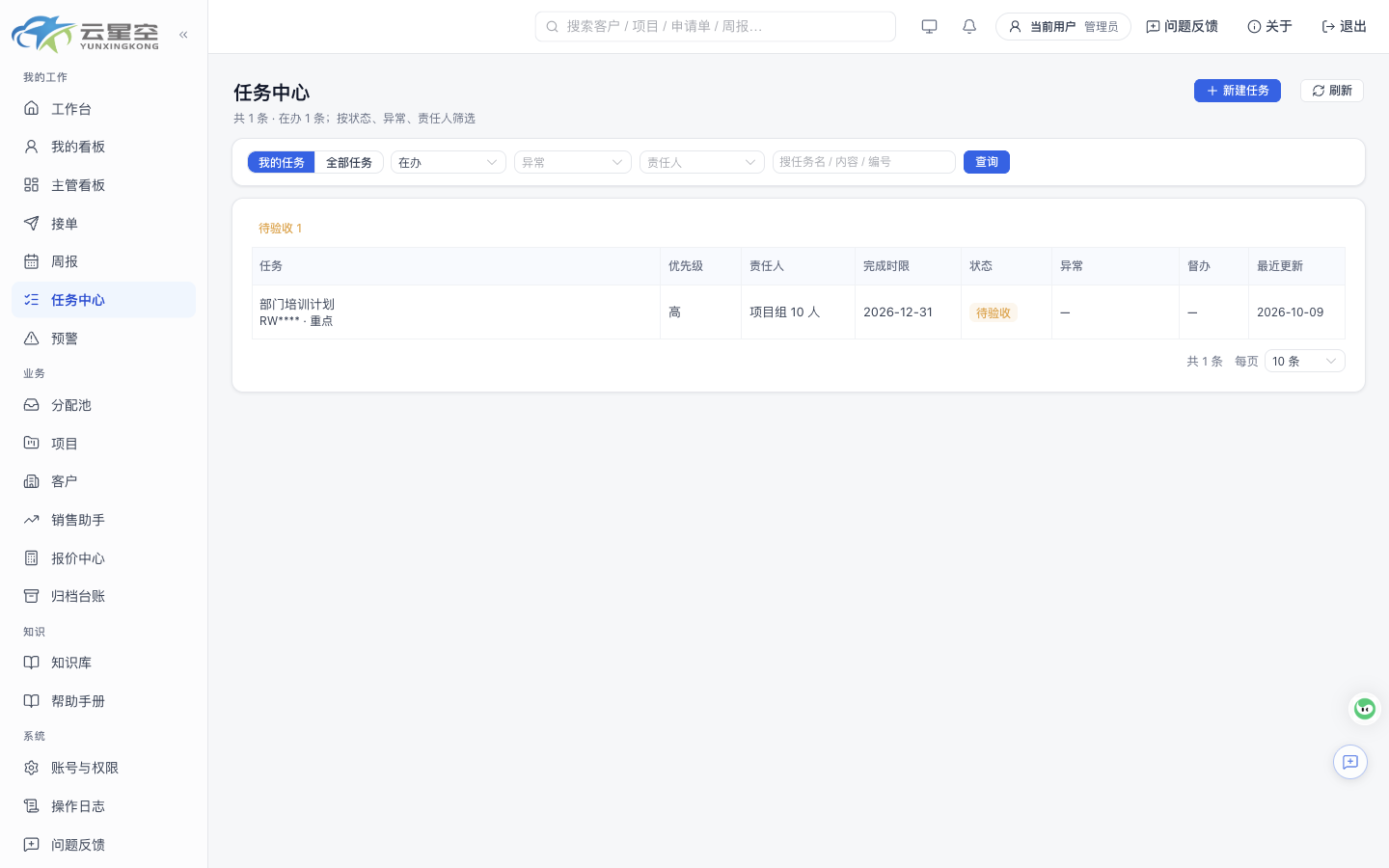Switch to 我的任务 toggle
Screen dimensions: 1389x868
[x=282, y=162]
